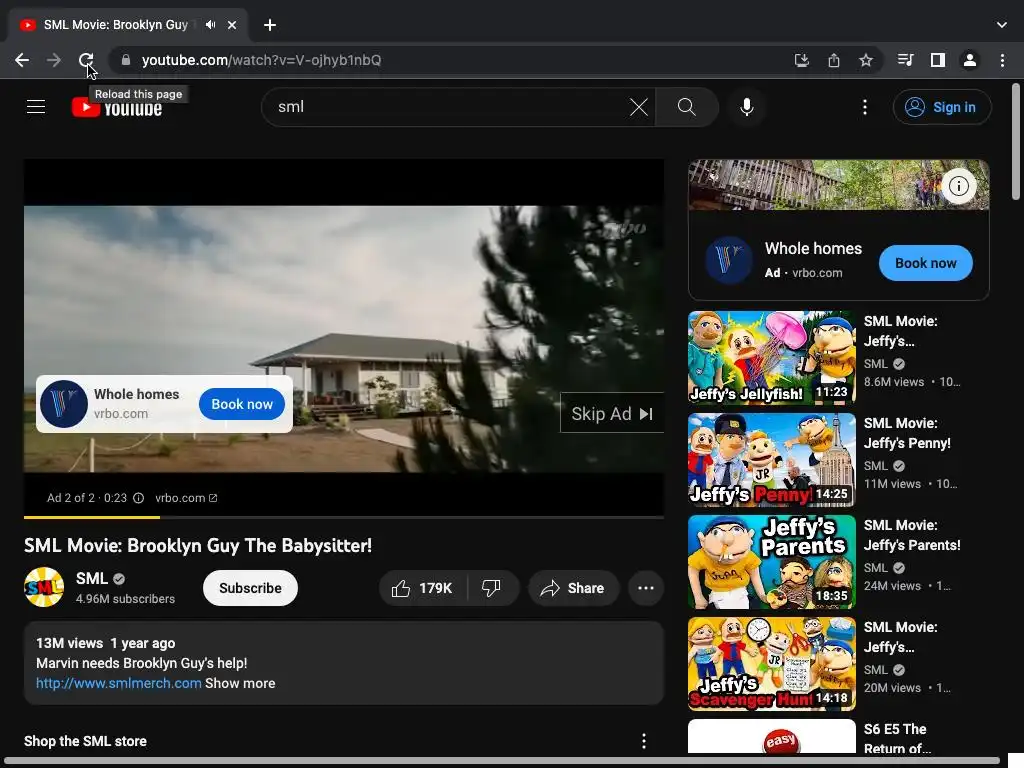Click Skip Ad on the video
The image size is (1024, 768).
[612, 413]
